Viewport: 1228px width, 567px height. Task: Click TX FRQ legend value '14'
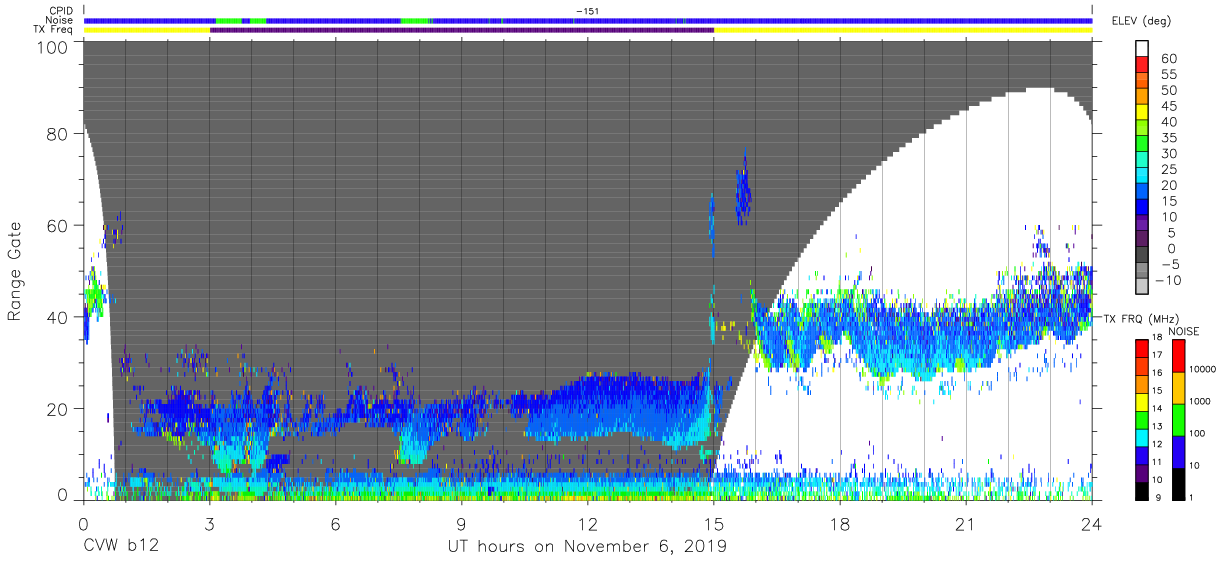click(x=1155, y=410)
